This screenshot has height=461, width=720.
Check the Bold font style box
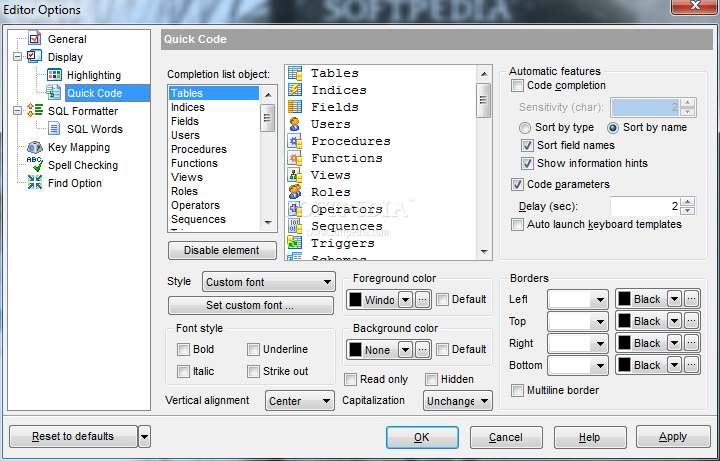183,349
